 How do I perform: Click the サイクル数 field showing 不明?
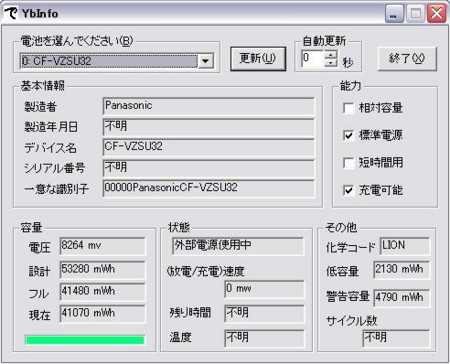(396, 338)
